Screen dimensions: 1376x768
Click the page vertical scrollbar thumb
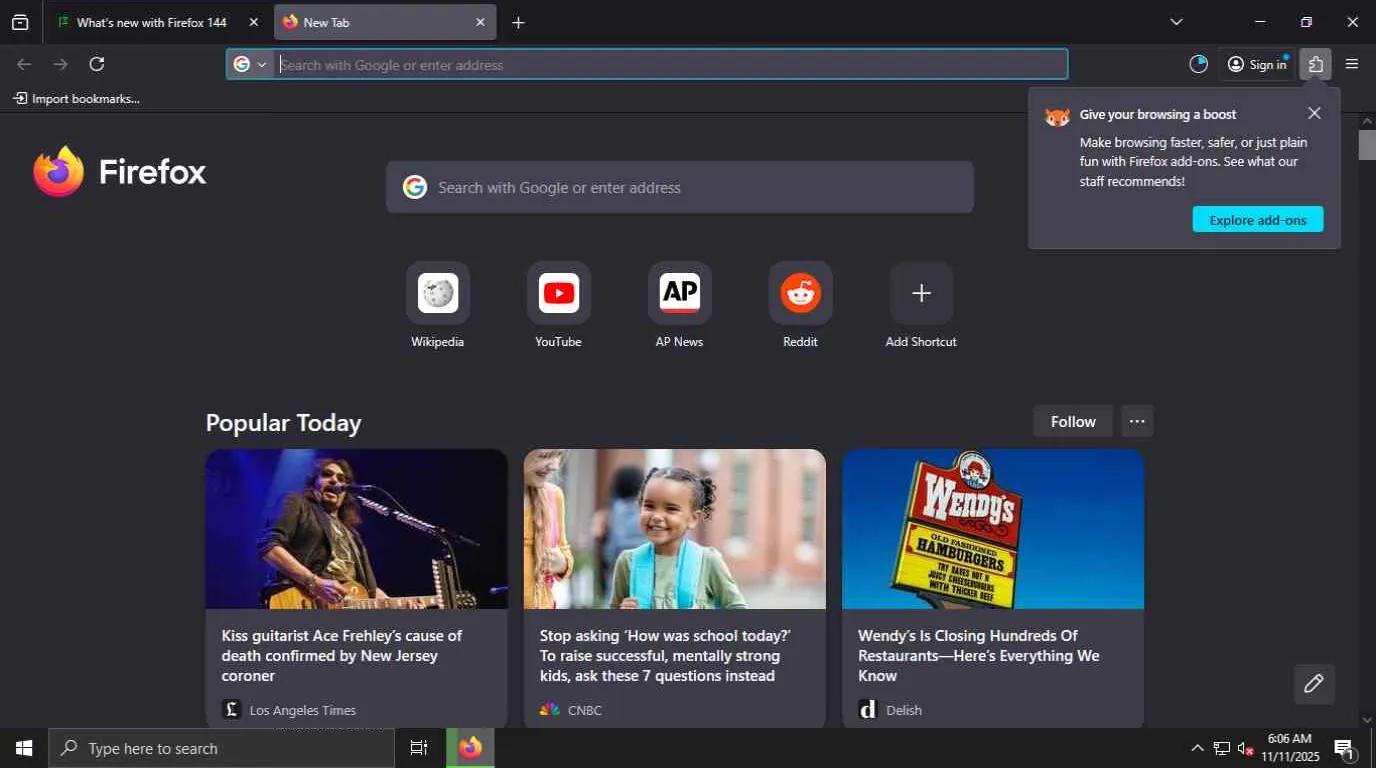point(1367,145)
